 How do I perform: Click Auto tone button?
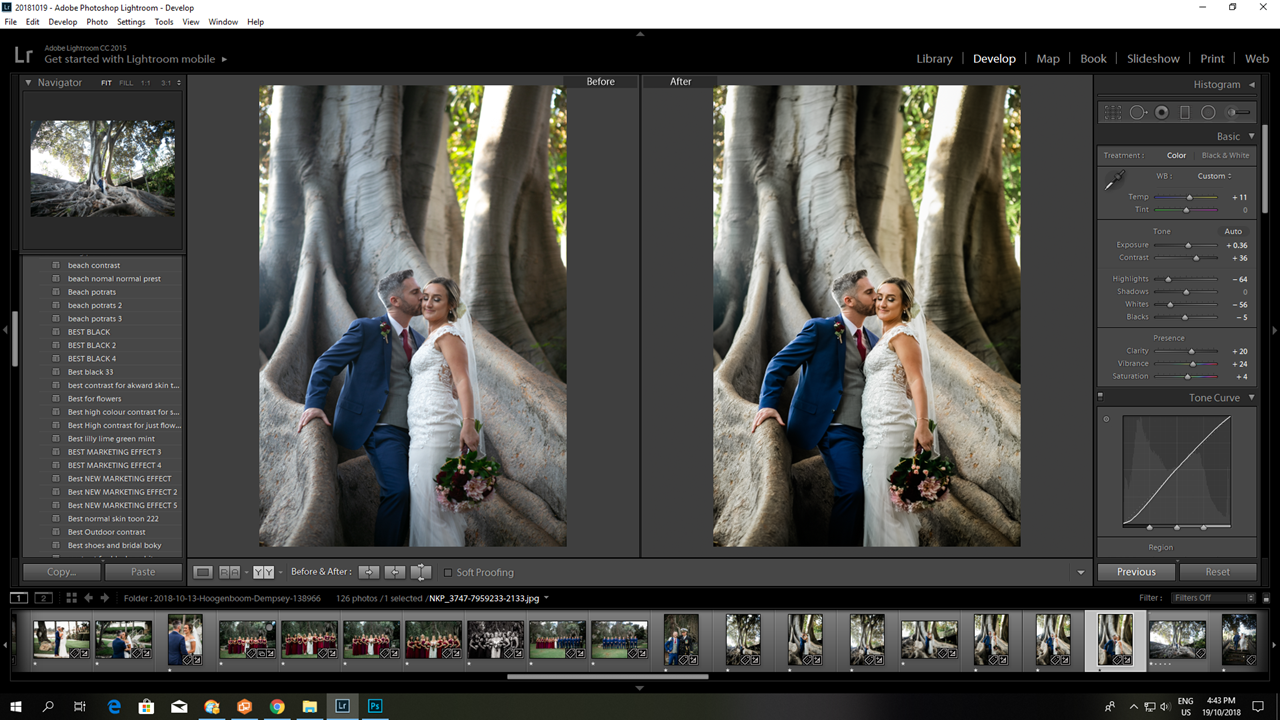[1233, 231]
